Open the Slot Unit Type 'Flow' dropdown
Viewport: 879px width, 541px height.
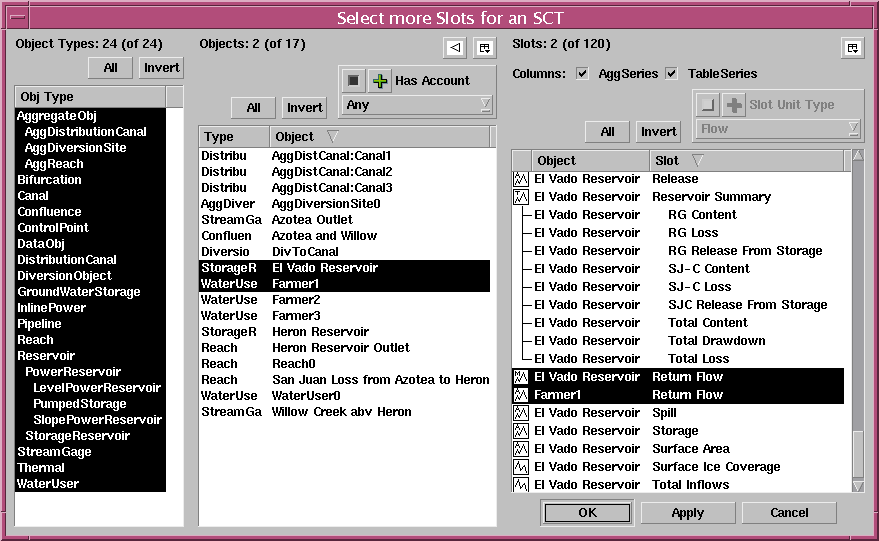pos(779,129)
